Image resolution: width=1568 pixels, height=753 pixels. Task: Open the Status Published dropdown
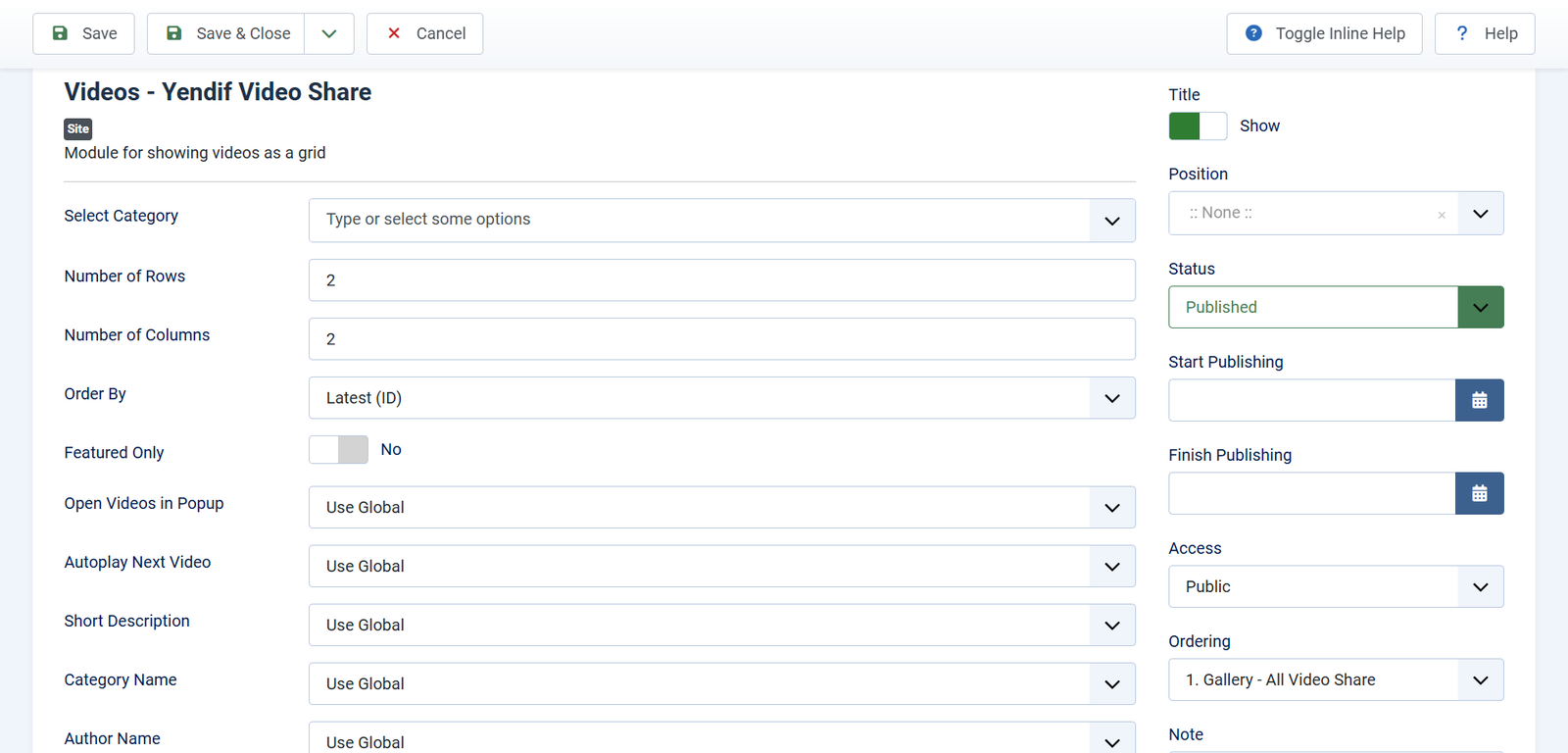coord(1336,307)
